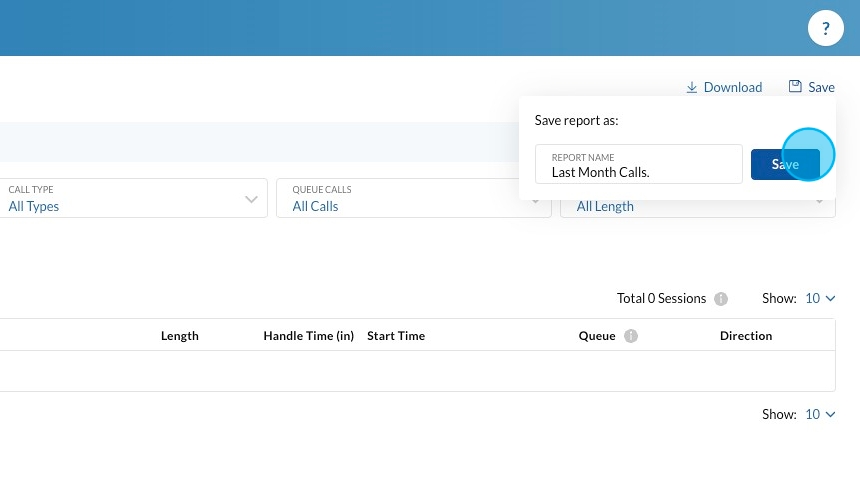
Task: Click the Download link text
Action: tap(733, 87)
